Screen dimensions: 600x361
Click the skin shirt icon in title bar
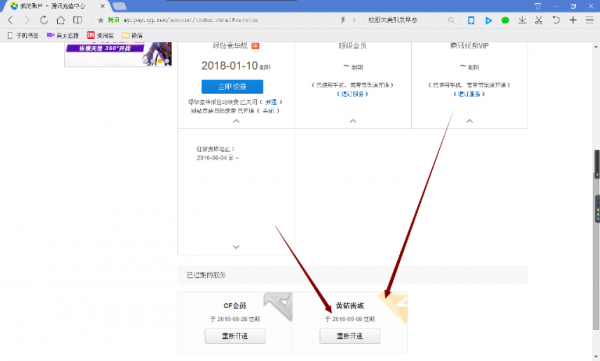538,6
